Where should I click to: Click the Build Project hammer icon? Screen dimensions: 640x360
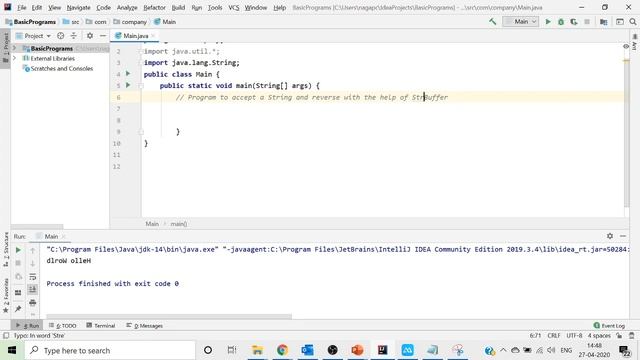click(493, 22)
